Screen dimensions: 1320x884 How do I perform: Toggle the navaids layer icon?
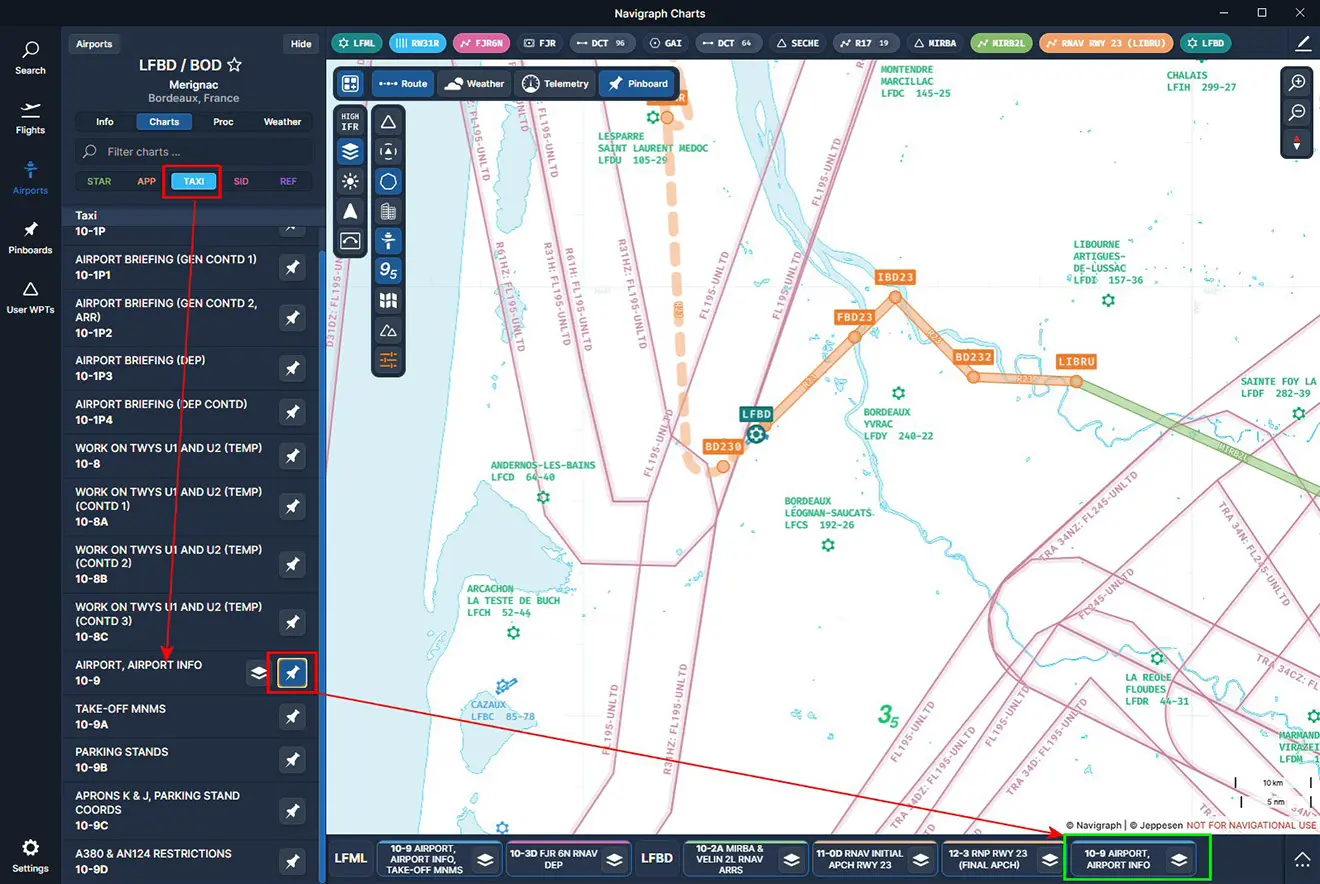click(x=388, y=152)
